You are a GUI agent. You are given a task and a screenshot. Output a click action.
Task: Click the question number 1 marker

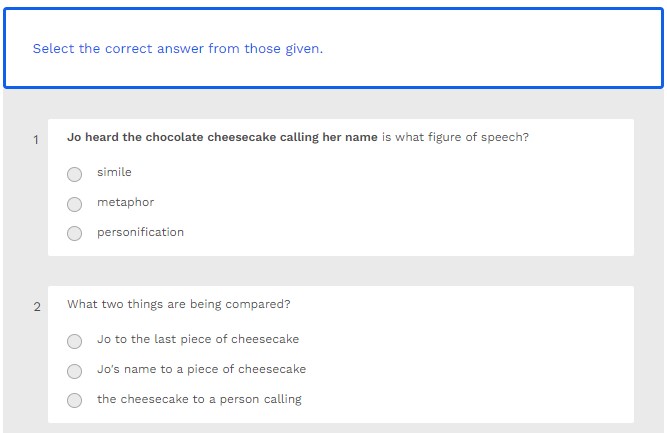click(x=36, y=140)
